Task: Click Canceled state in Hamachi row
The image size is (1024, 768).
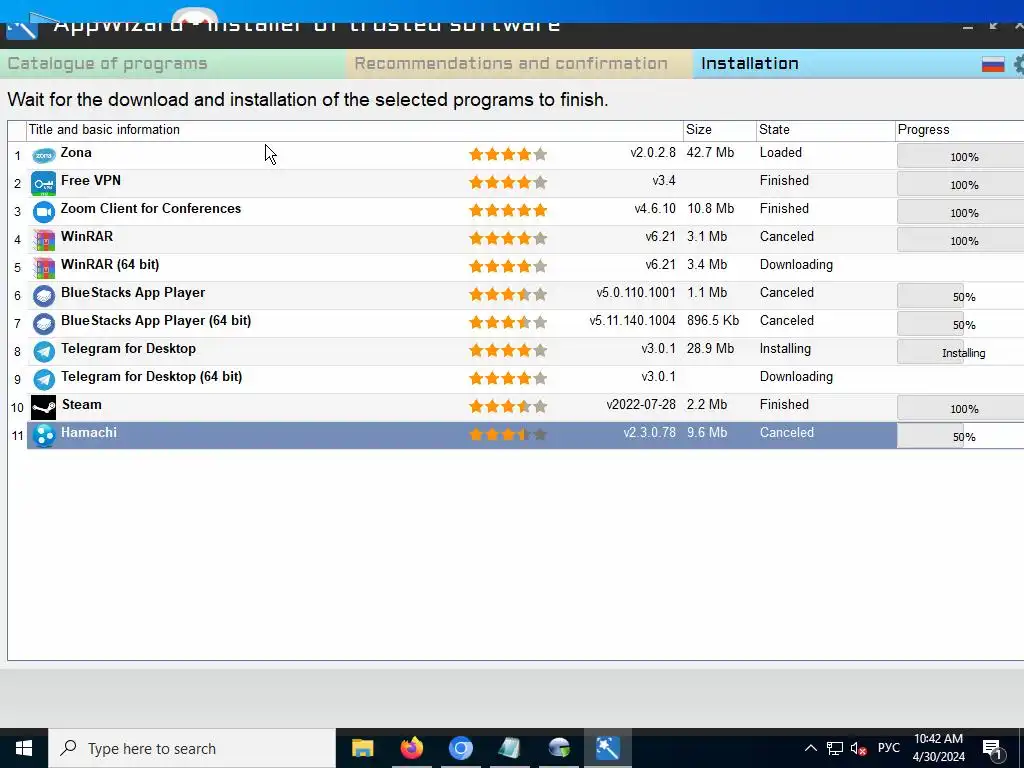Action: click(x=786, y=433)
